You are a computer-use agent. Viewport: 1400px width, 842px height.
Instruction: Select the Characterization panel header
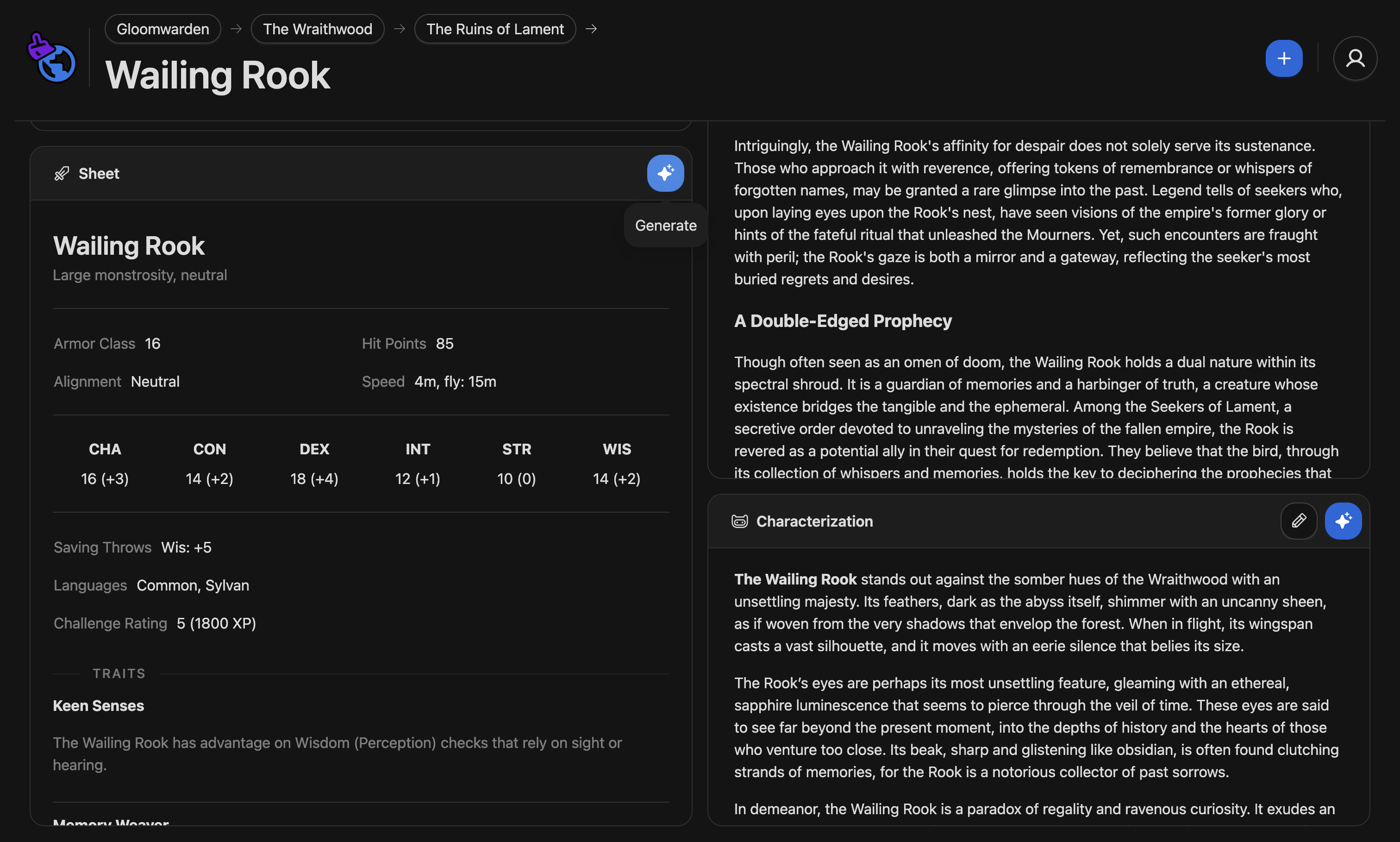[x=814, y=521]
